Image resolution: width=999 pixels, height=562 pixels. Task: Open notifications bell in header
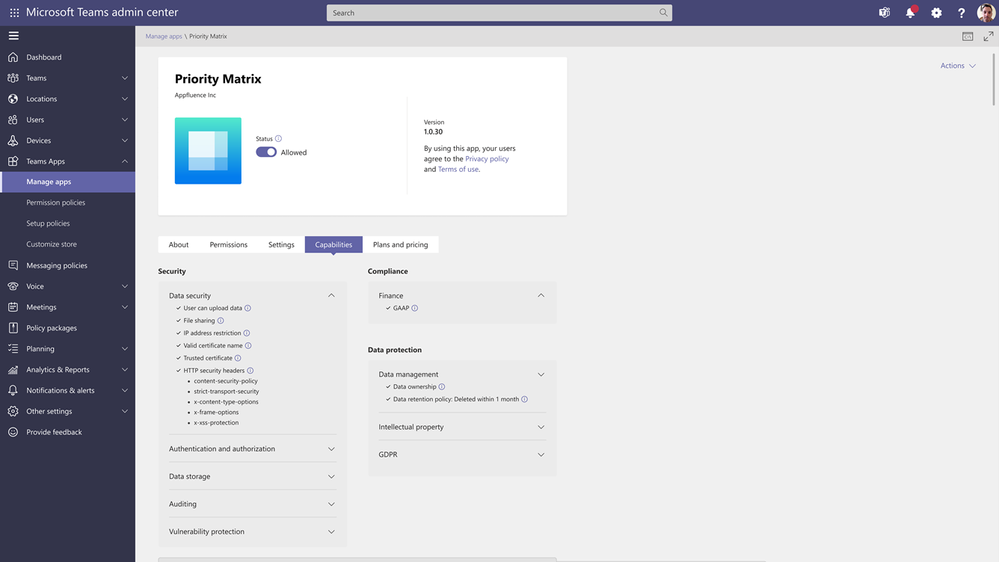910,13
